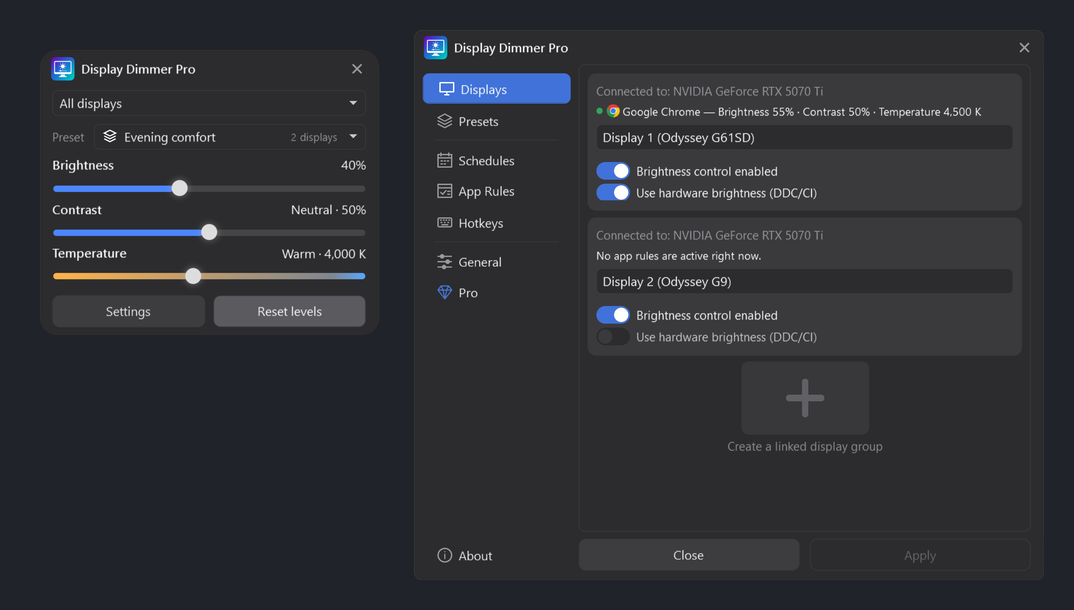Click the Neutral · 50% contrast value

pos(328,209)
